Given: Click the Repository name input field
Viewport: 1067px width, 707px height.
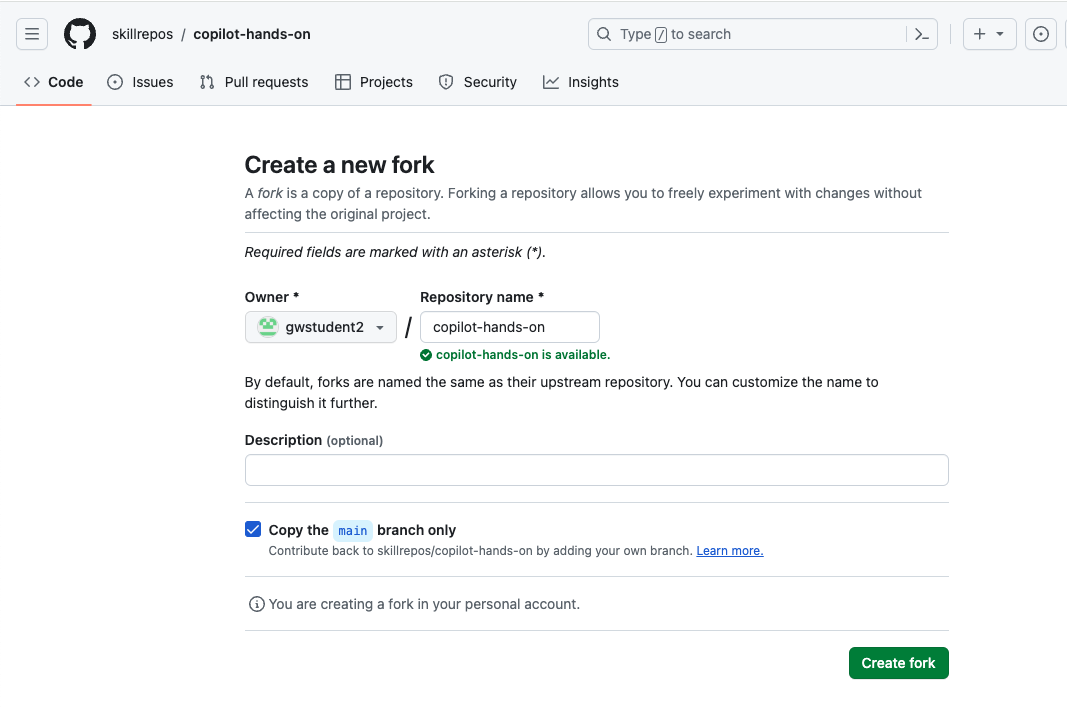Looking at the screenshot, I should click(x=510, y=327).
